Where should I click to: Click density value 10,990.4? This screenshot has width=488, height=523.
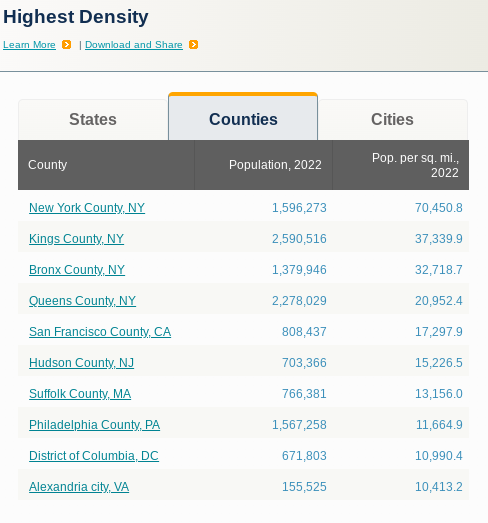click(439, 456)
